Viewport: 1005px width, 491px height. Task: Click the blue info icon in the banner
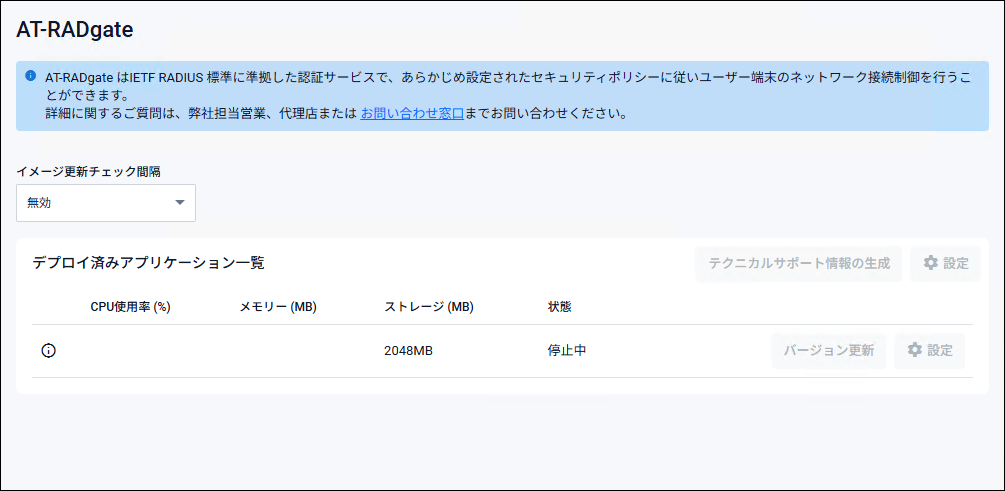pos(30,76)
